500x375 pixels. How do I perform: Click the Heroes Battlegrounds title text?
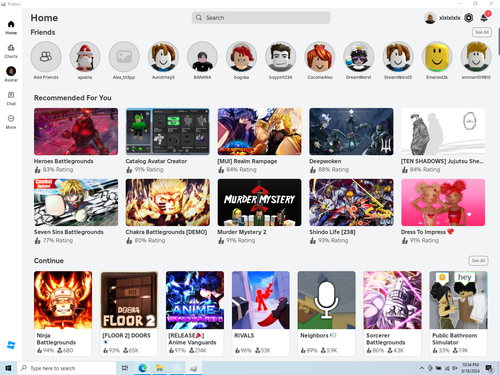[x=64, y=161]
